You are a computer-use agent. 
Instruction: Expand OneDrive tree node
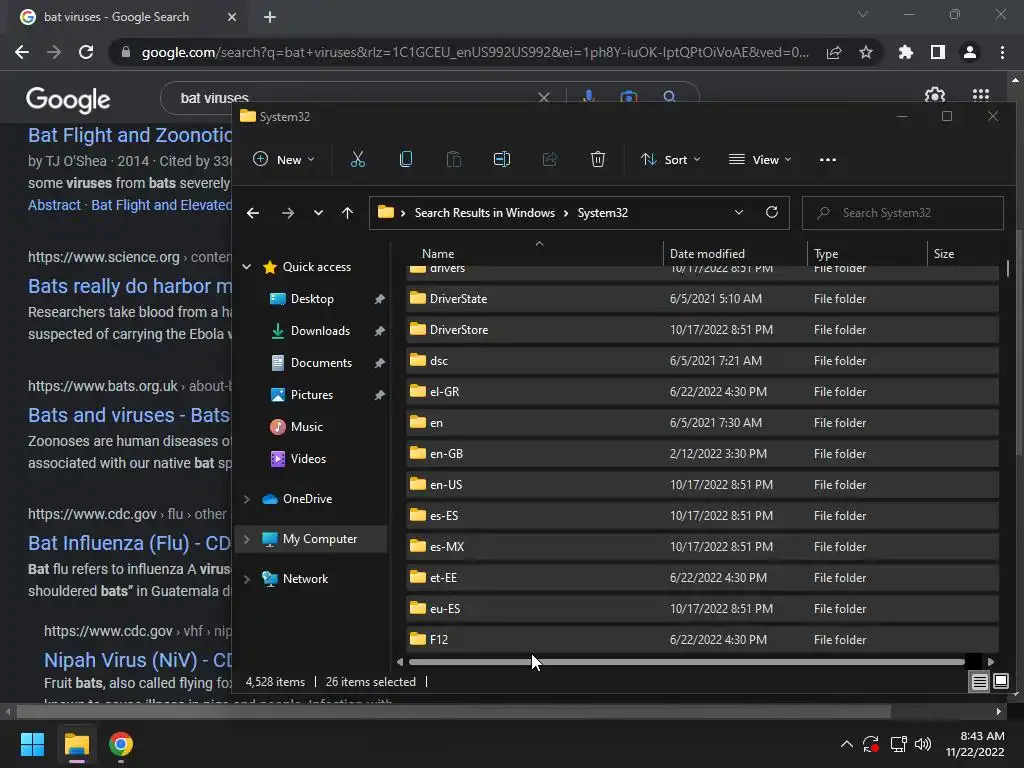pyautogui.click(x=247, y=499)
